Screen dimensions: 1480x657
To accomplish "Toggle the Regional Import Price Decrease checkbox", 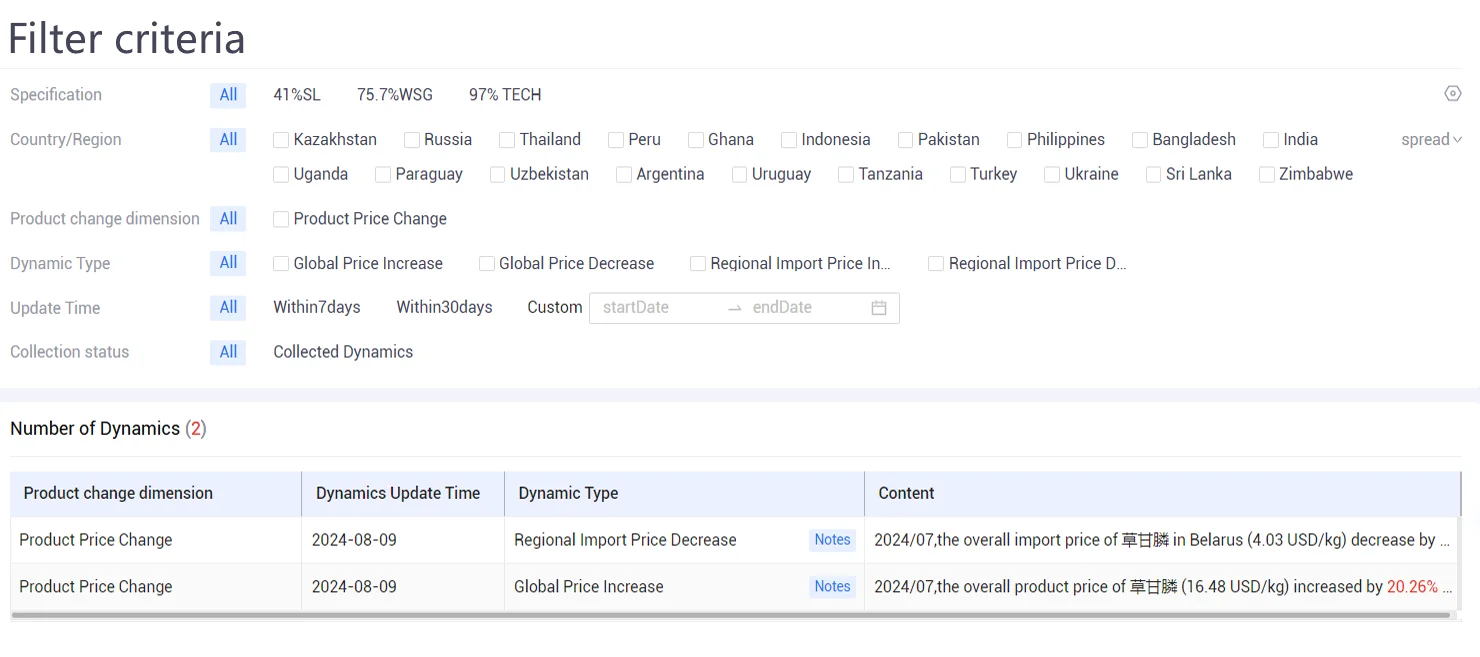I will (936, 264).
